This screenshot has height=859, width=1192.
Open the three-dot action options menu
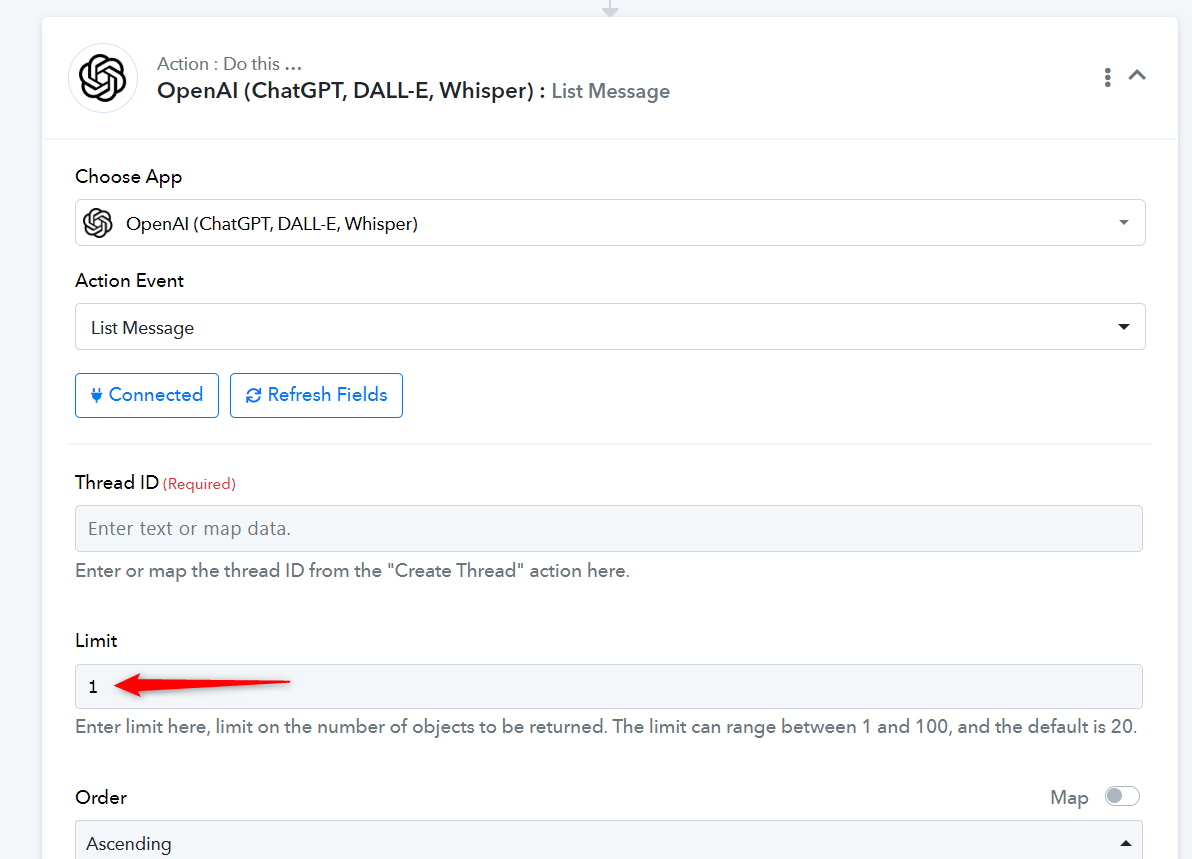coord(1108,77)
